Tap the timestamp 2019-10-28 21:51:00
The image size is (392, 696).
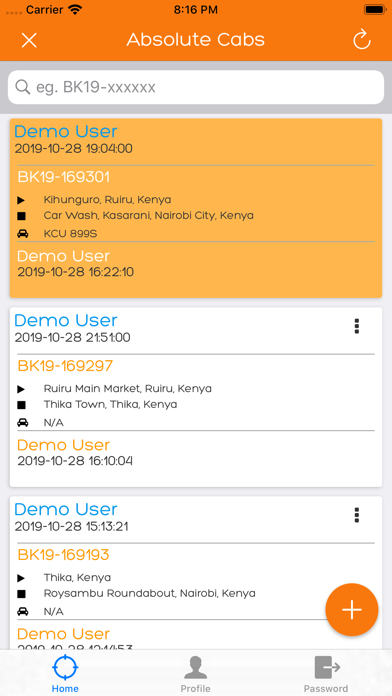pyautogui.click(x=72, y=338)
